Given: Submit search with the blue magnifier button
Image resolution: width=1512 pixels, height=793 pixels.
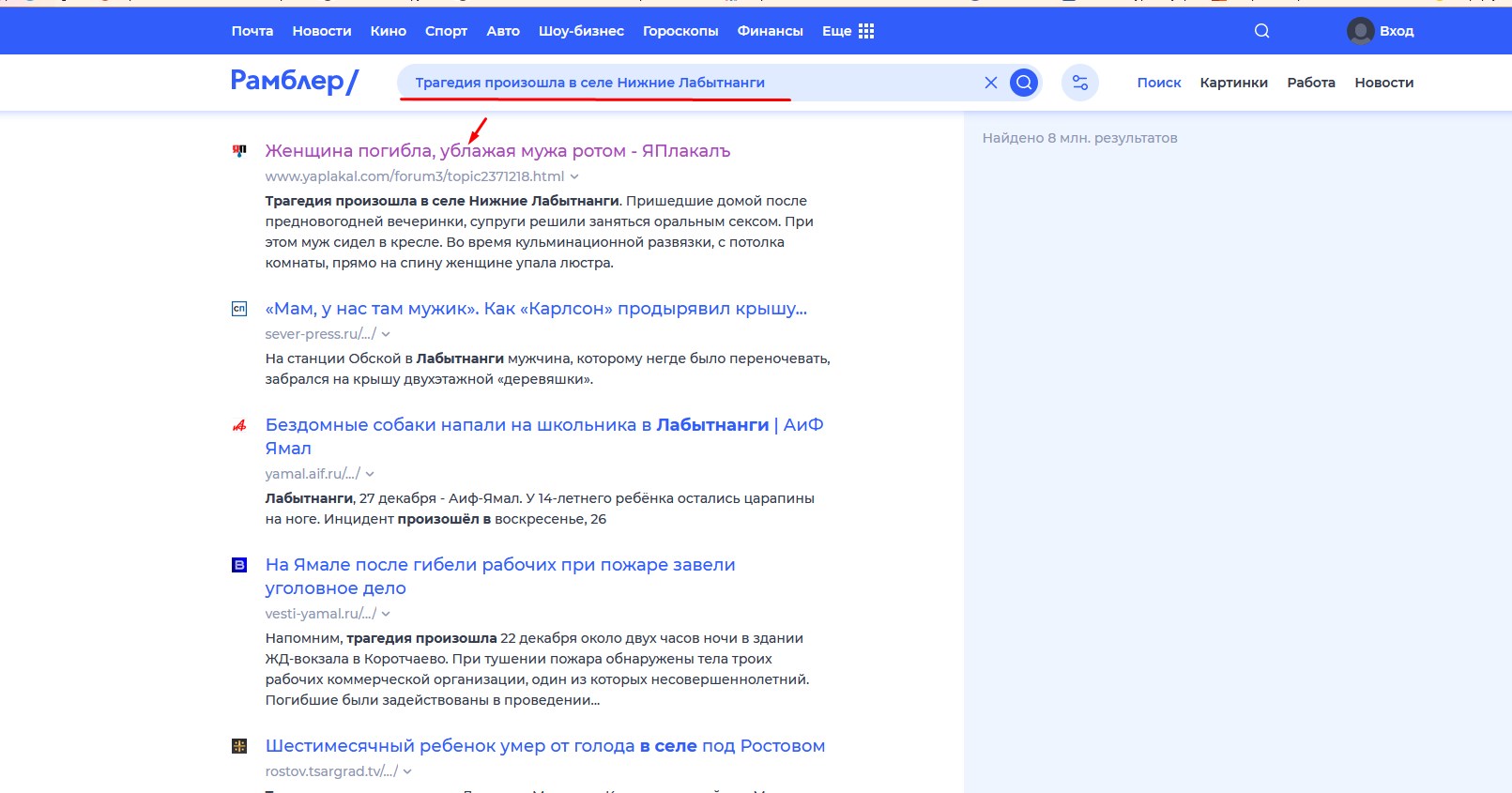Looking at the screenshot, I should point(1024,83).
